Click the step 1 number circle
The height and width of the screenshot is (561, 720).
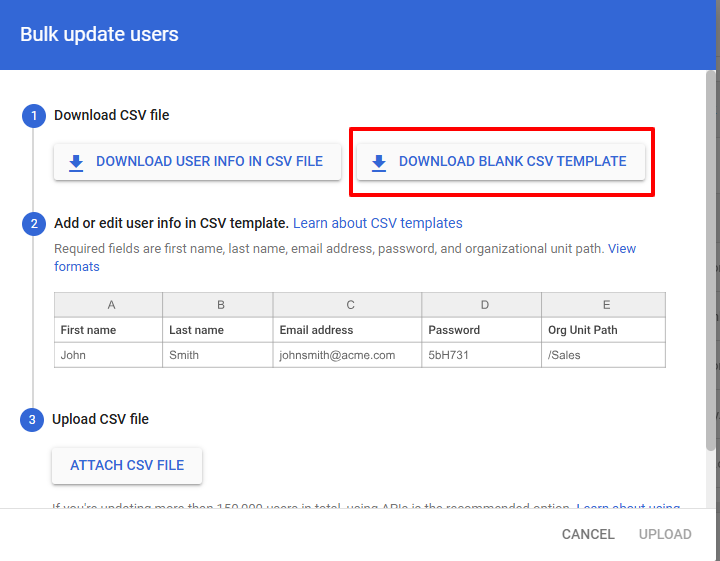click(x=33, y=116)
